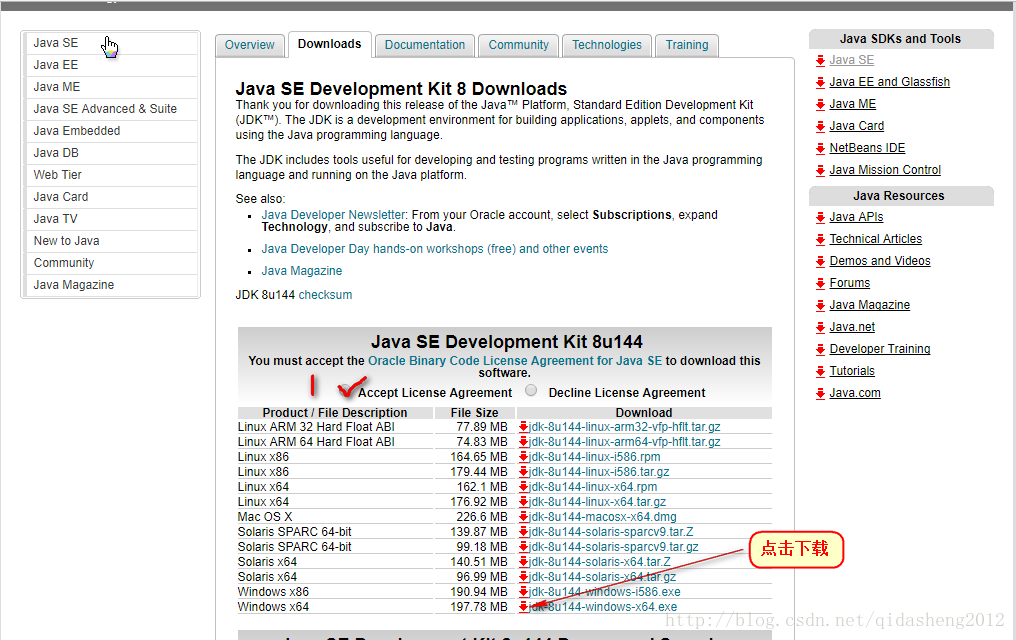Click red arrow icon next to Demos and Videos
The width and height of the screenshot is (1016, 640).
820,261
